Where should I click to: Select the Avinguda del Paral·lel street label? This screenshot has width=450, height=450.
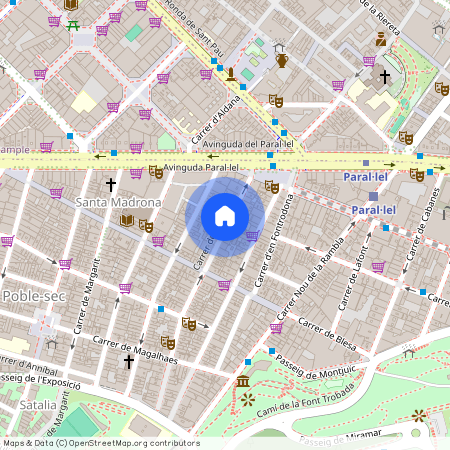pos(248,144)
